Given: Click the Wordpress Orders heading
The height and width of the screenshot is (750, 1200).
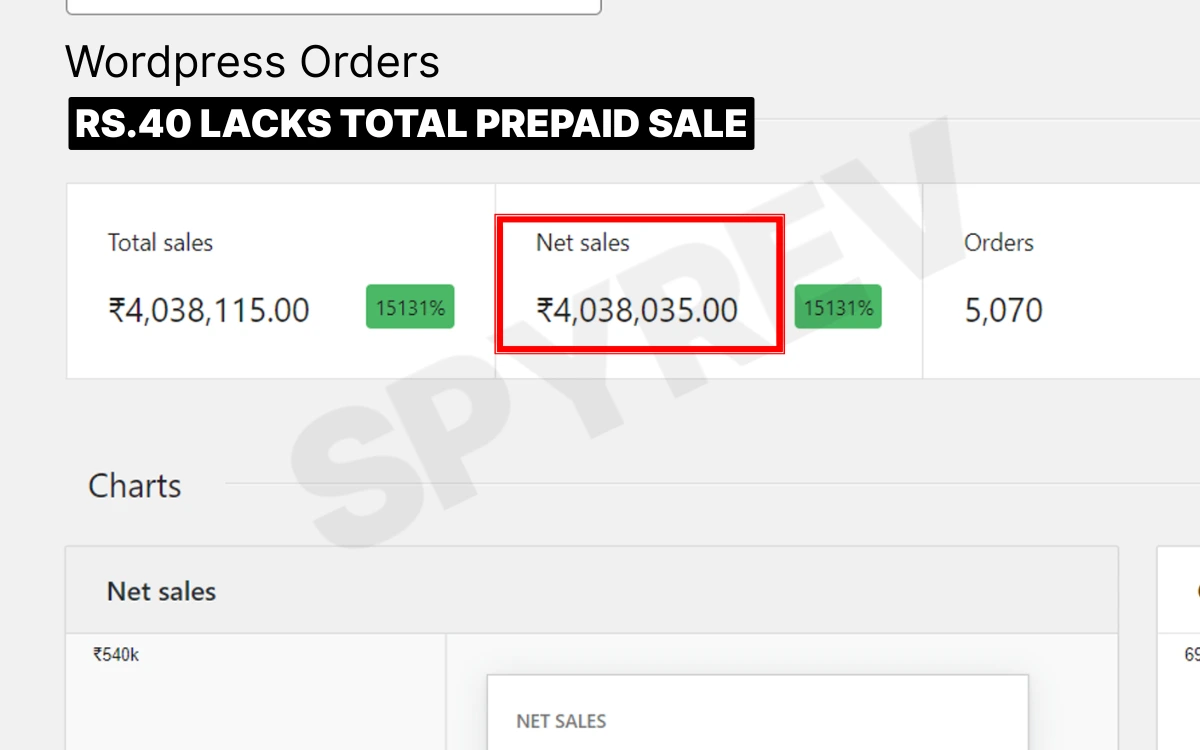Looking at the screenshot, I should (252, 62).
